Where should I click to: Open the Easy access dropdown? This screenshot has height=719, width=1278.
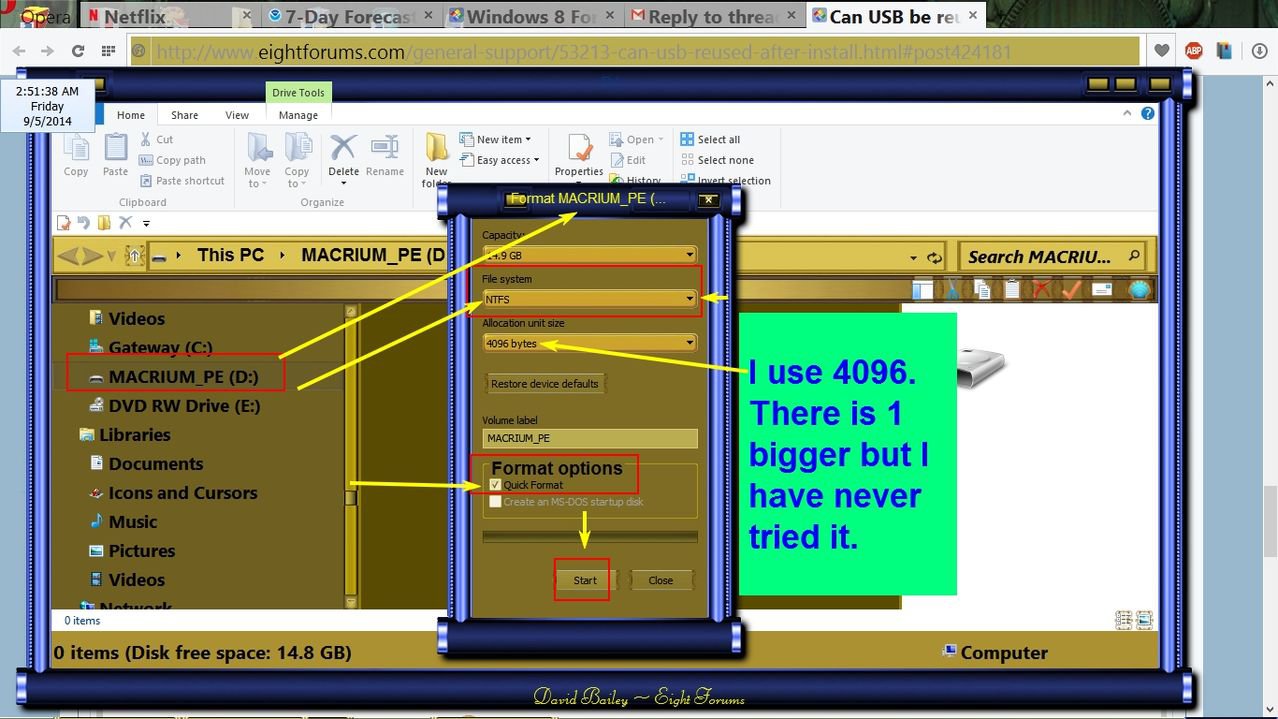(x=500, y=160)
